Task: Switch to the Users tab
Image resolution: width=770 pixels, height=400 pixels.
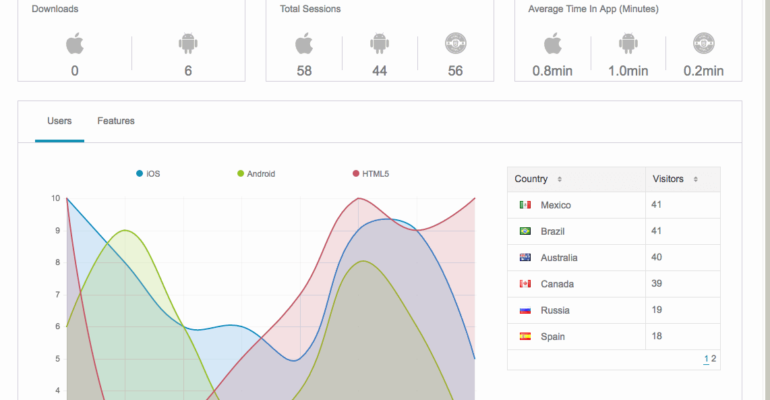Action: [59, 121]
